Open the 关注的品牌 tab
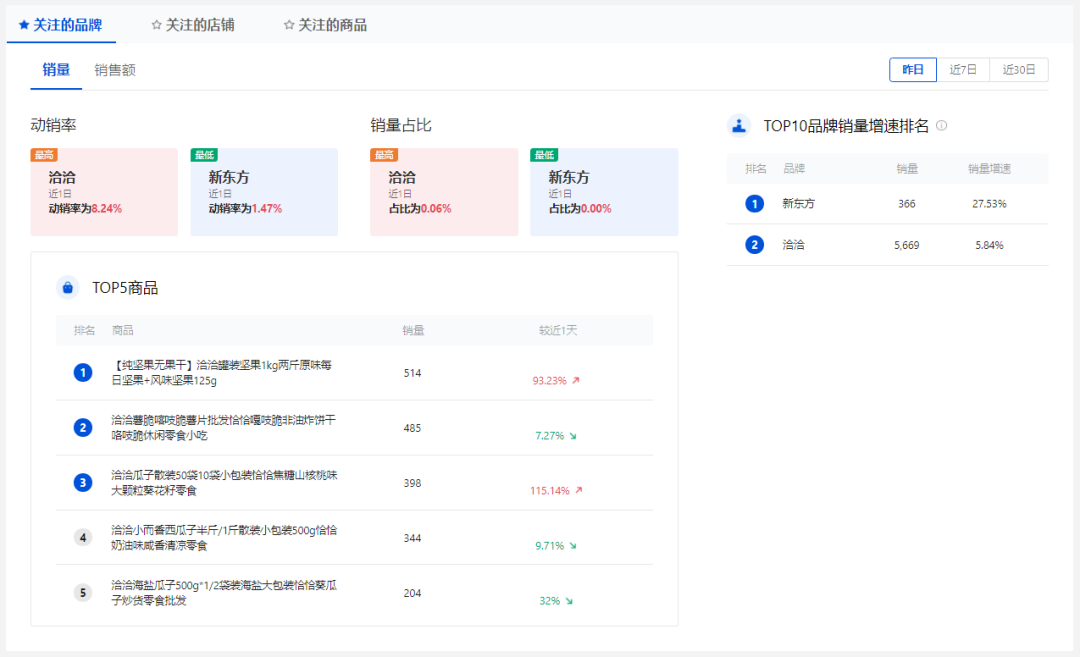This screenshot has height=657, width=1080. coord(61,25)
